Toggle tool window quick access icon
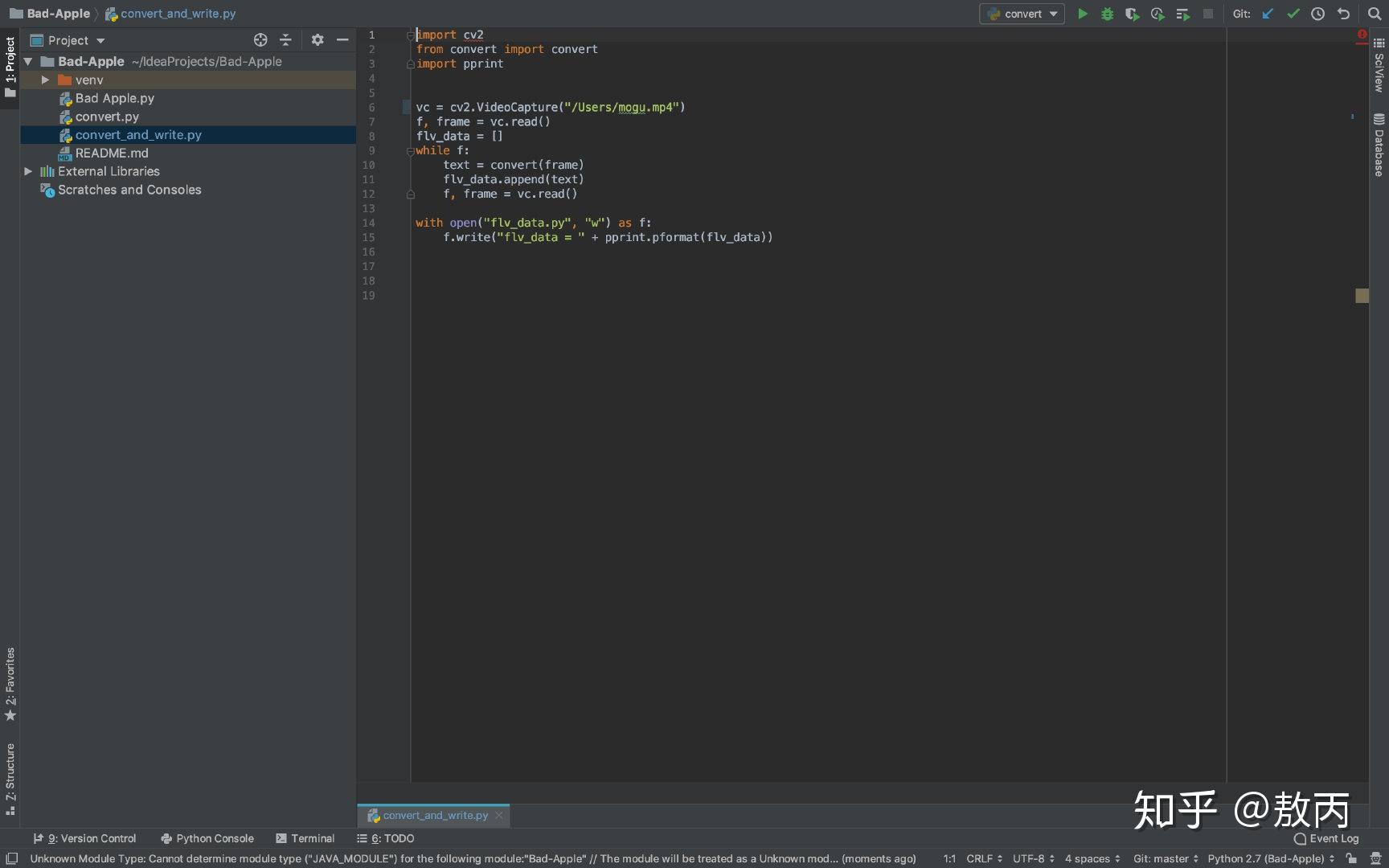The height and width of the screenshot is (868, 1389). (x=11, y=858)
